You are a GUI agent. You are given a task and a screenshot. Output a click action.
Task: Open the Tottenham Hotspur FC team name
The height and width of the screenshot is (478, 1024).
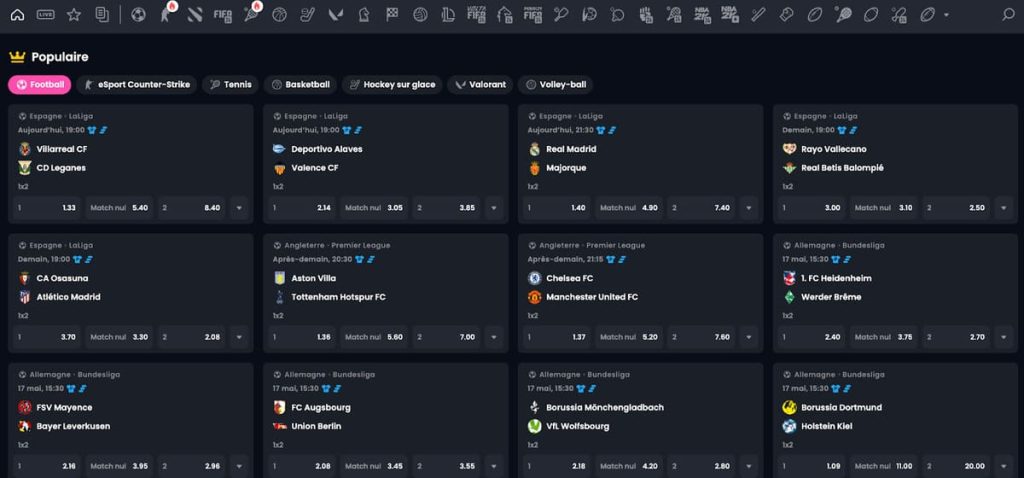[338, 297]
